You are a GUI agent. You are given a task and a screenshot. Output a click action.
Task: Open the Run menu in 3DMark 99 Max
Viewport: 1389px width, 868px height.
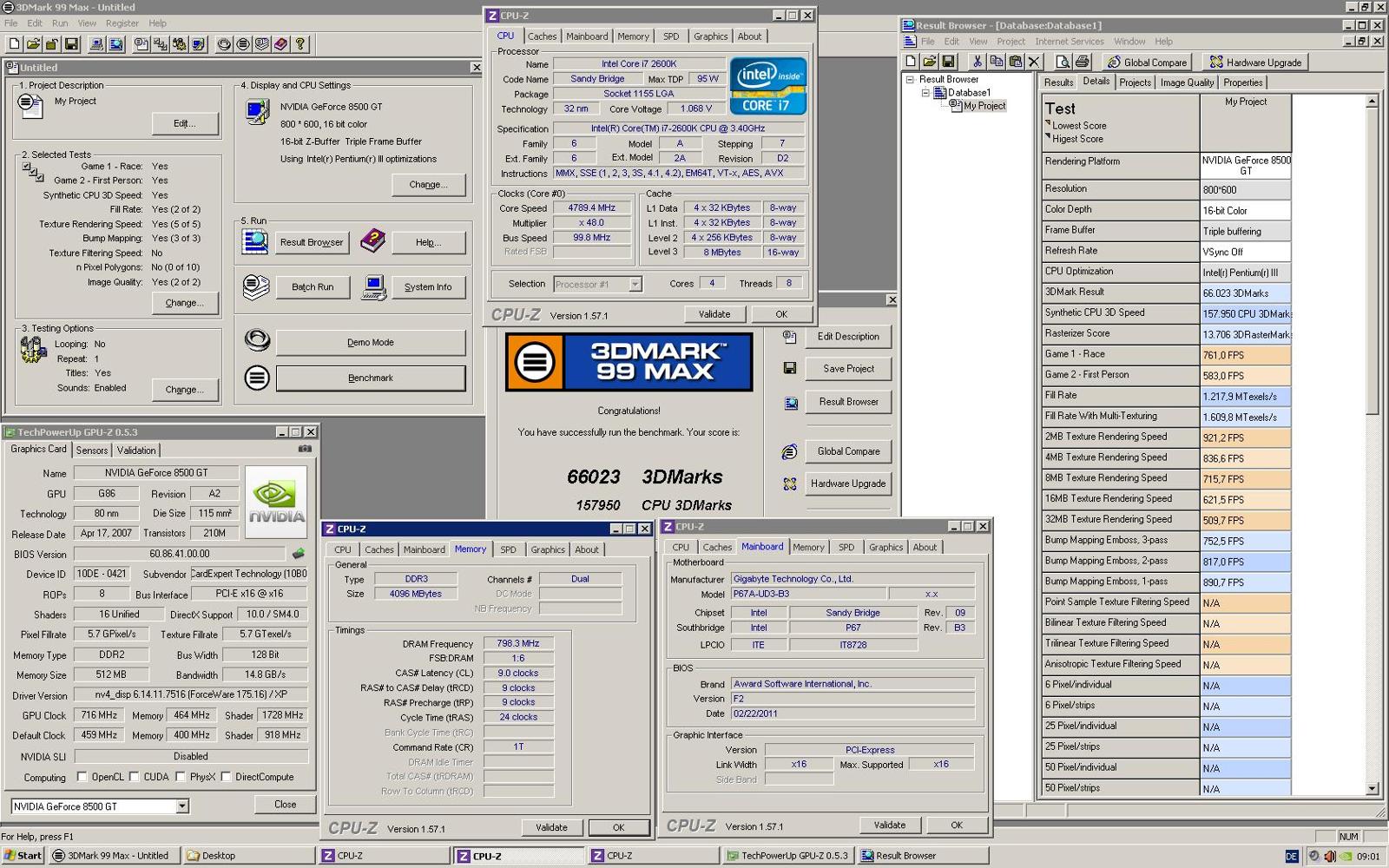pyautogui.click(x=60, y=23)
